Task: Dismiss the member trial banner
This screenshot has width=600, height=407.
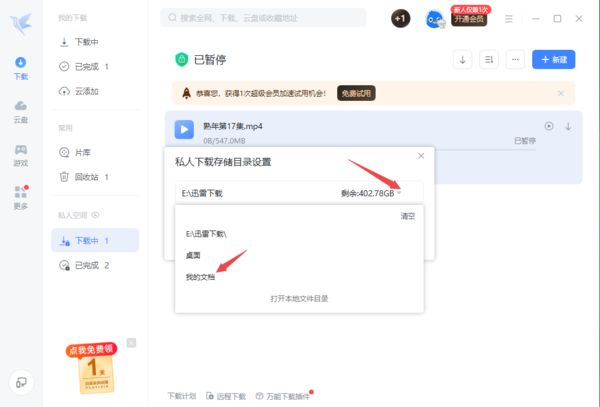Action: click(561, 93)
